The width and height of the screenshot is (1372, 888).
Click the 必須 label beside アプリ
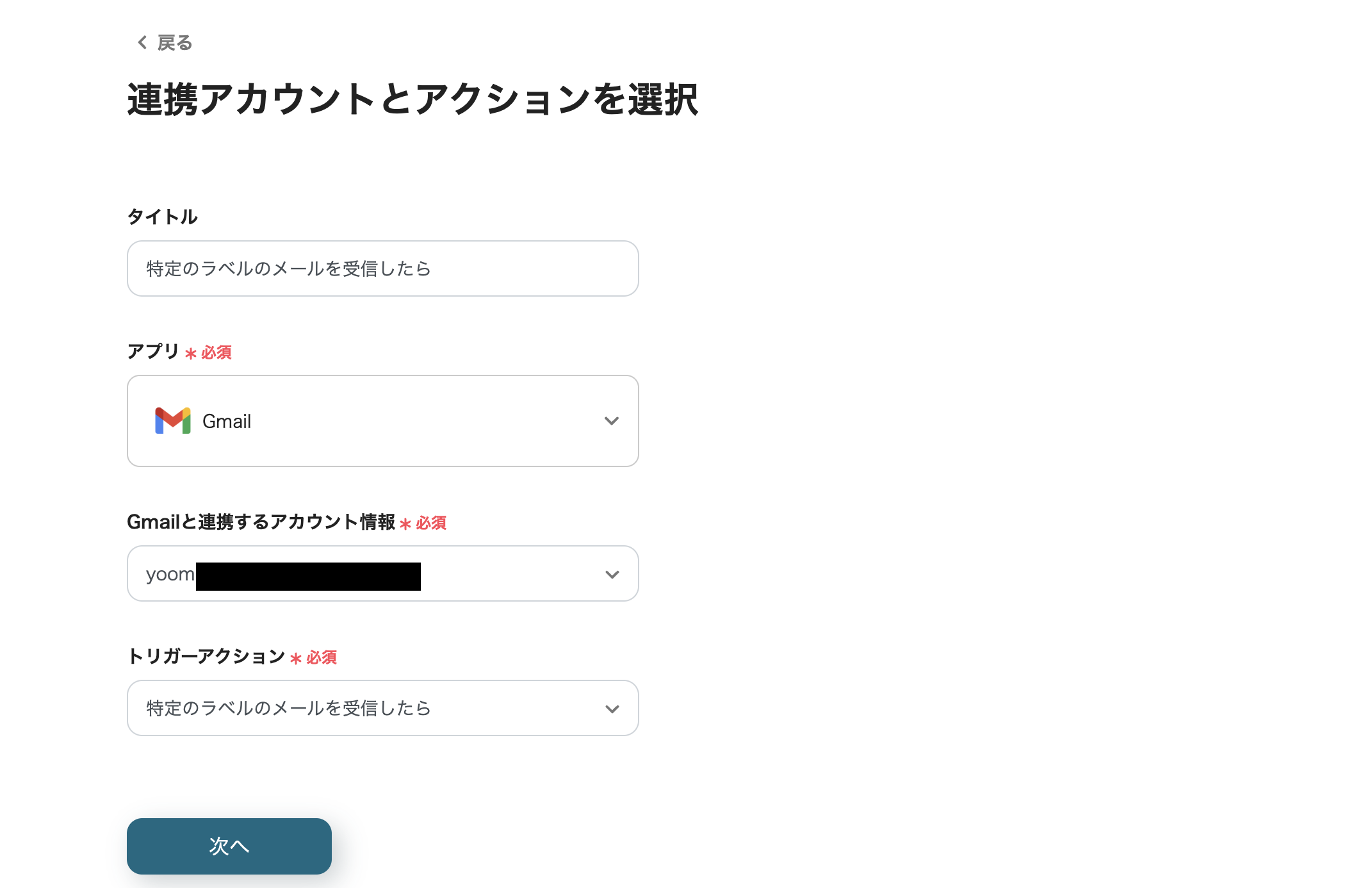pos(216,352)
